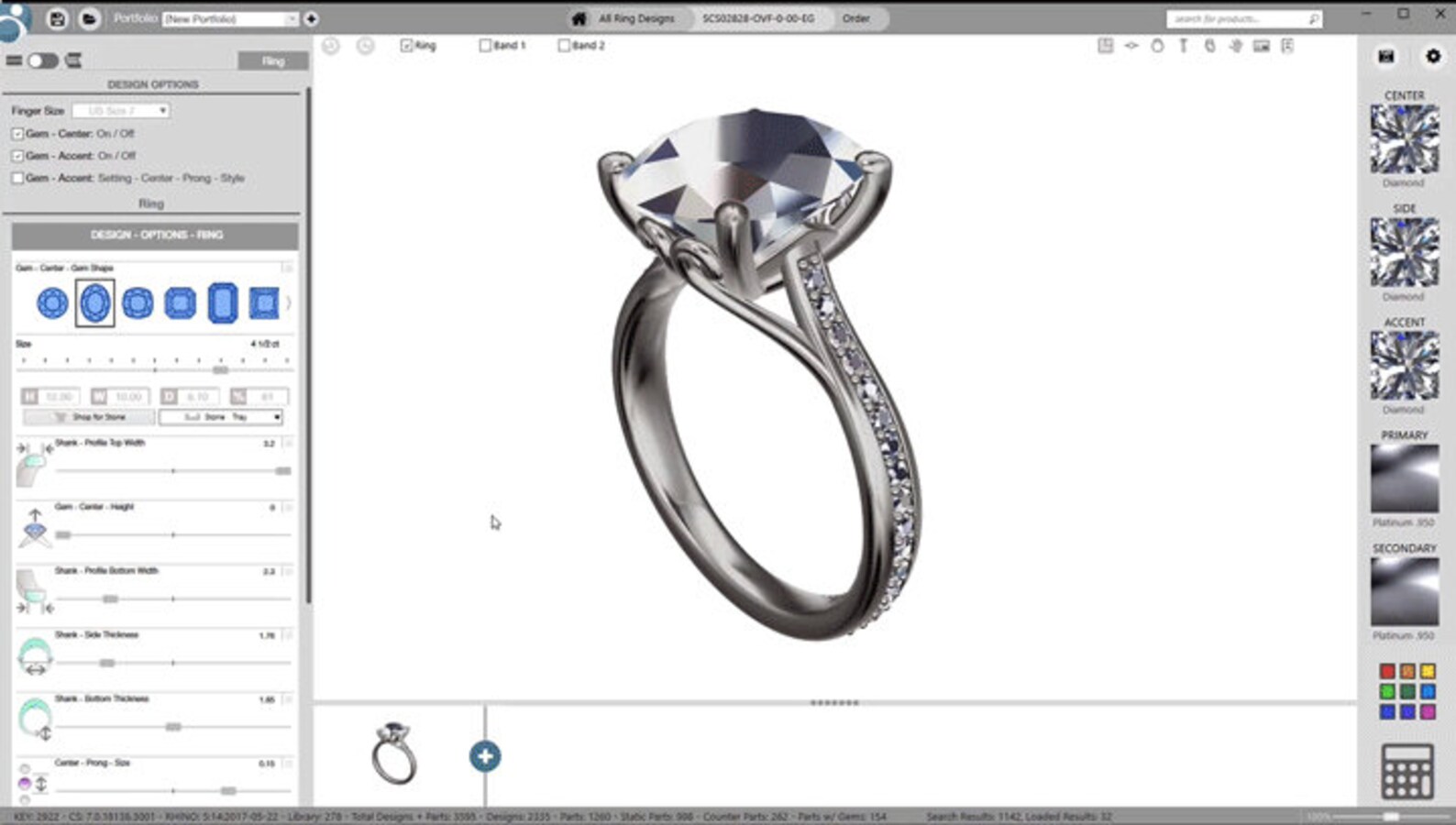Check the Band 2 checkbox

564,45
